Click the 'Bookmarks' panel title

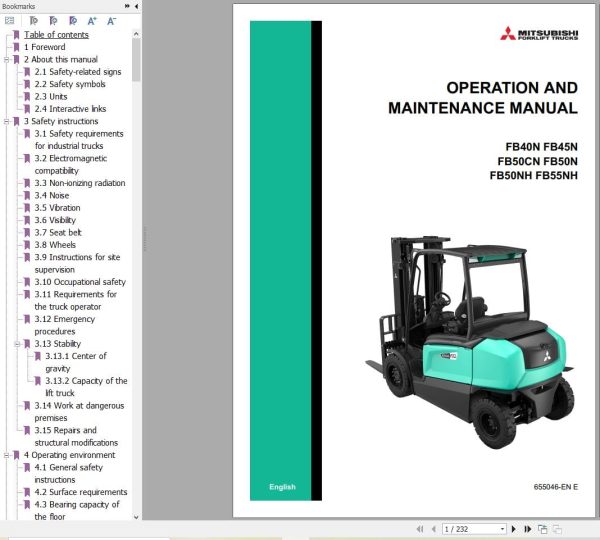point(18,6)
